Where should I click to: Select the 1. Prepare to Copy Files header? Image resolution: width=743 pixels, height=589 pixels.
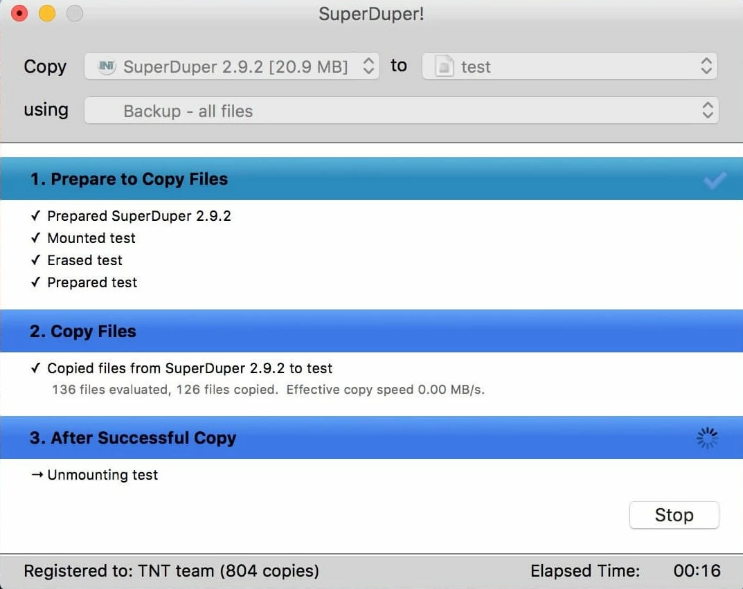click(x=372, y=179)
